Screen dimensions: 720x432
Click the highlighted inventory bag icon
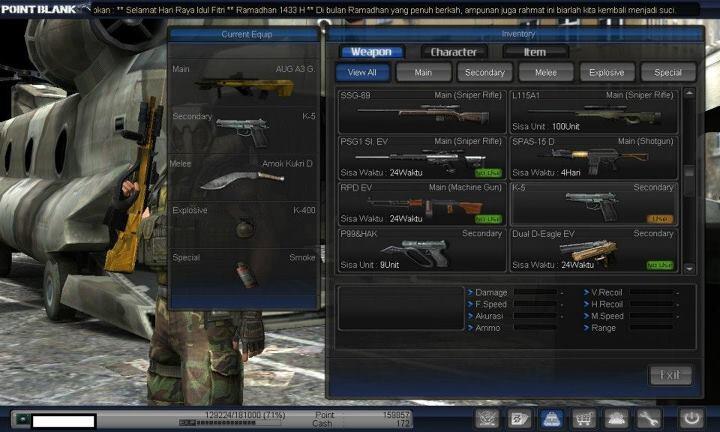pyautogui.click(x=551, y=419)
